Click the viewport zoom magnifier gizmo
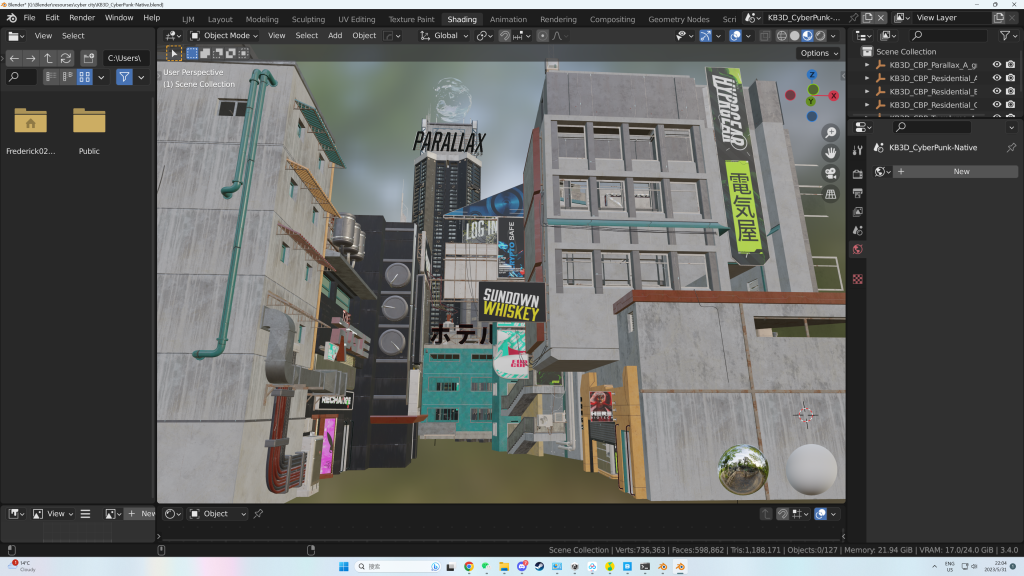Screen dimensions: 1024x576 (831, 133)
